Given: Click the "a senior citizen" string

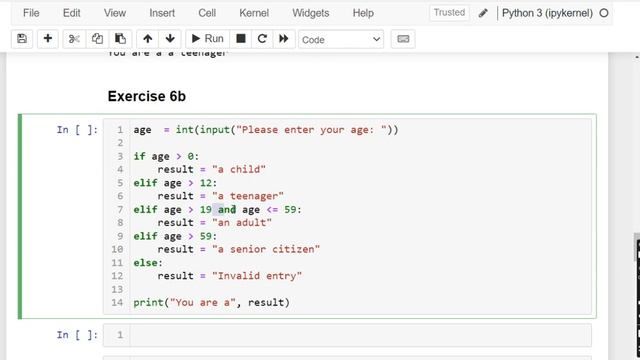Looking at the screenshot, I should click(266, 249).
